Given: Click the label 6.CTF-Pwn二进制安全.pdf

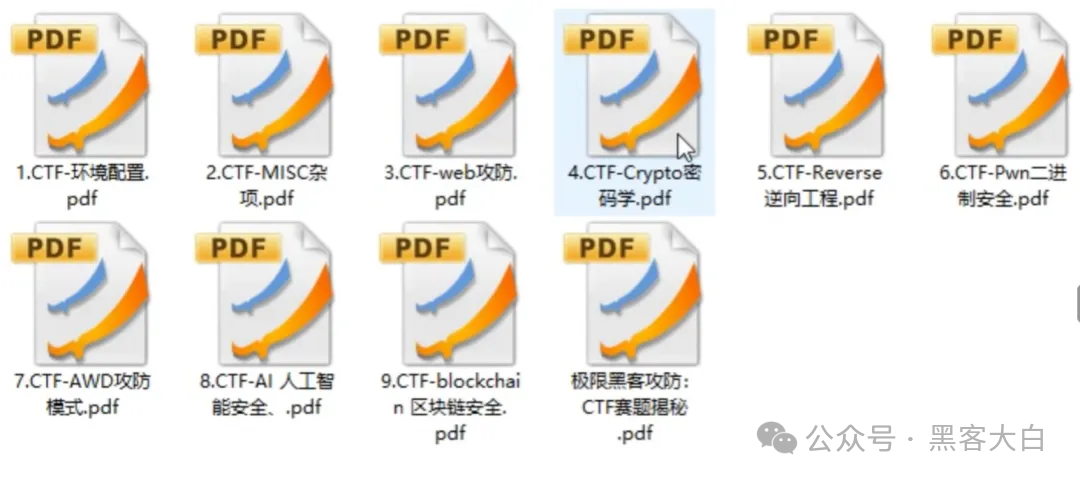Looking at the screenshot, I should coord(1003,186).
